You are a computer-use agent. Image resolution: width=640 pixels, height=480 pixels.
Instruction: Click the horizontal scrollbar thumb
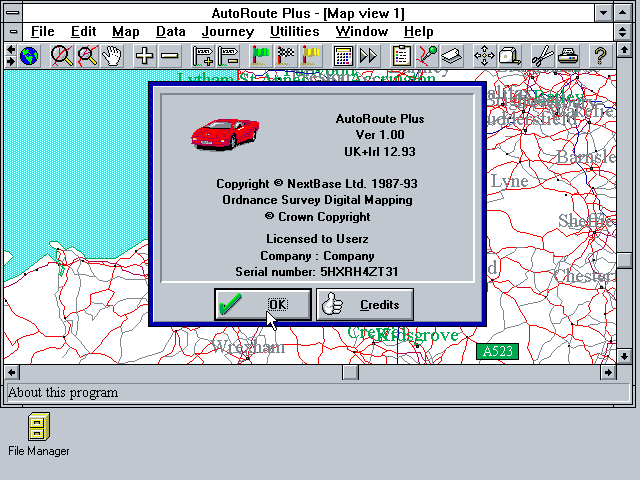point(350,372)
